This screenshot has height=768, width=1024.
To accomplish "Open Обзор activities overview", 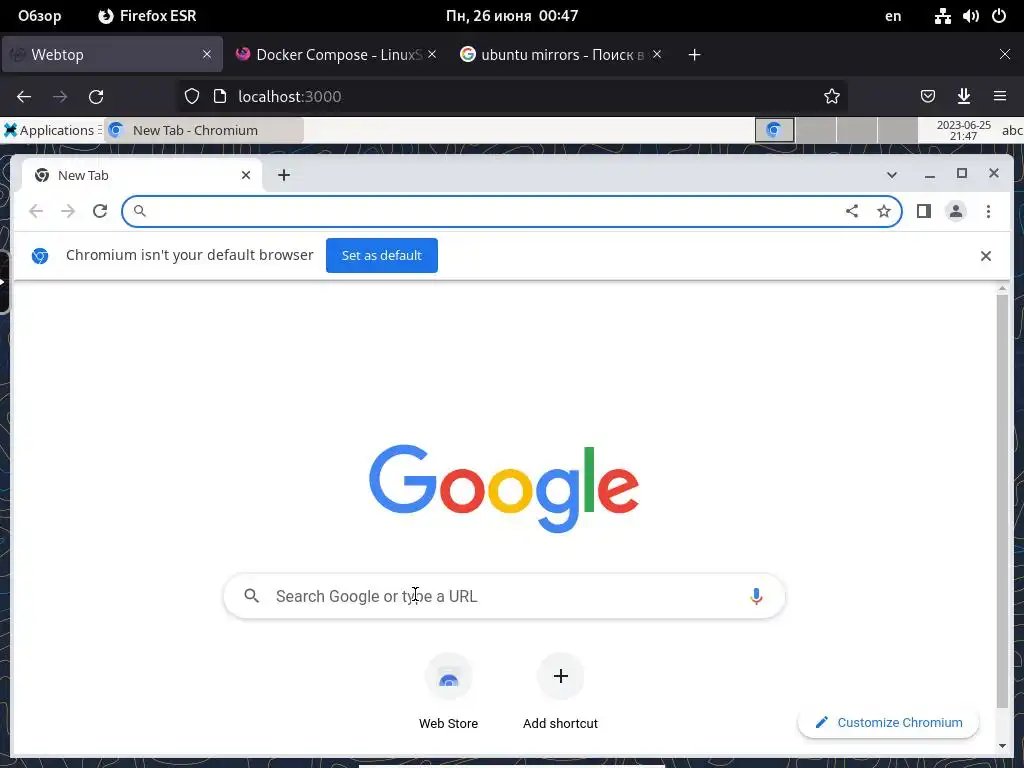I will tap(39, 16).
